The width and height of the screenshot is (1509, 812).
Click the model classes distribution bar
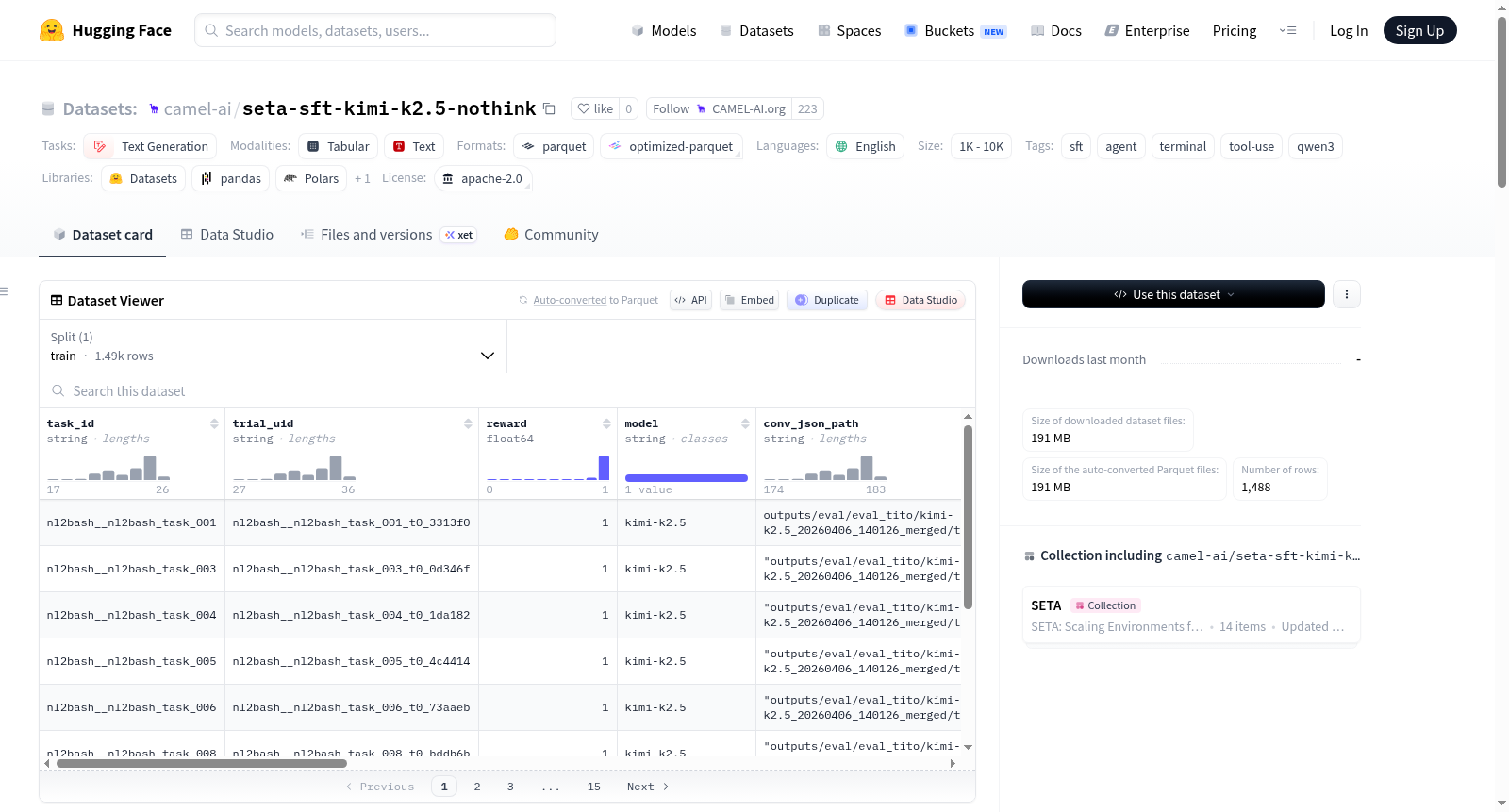point(686,478)
